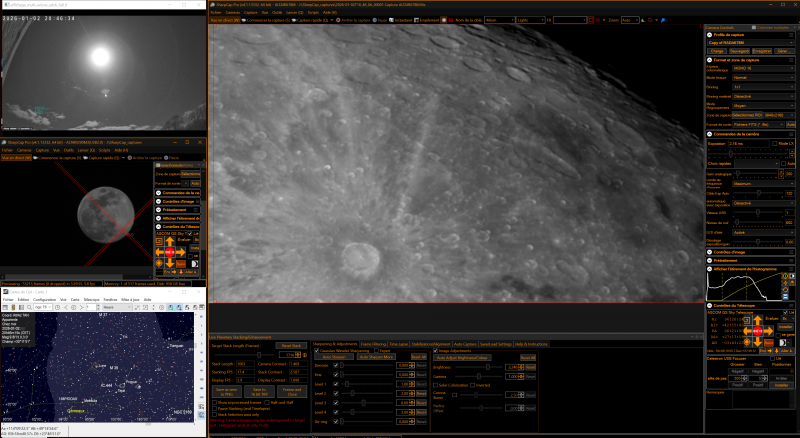Open the Espace colorimétrique MONO16 dropdown
This screenshot has height=438, width=800.
[x=763, y=68]
